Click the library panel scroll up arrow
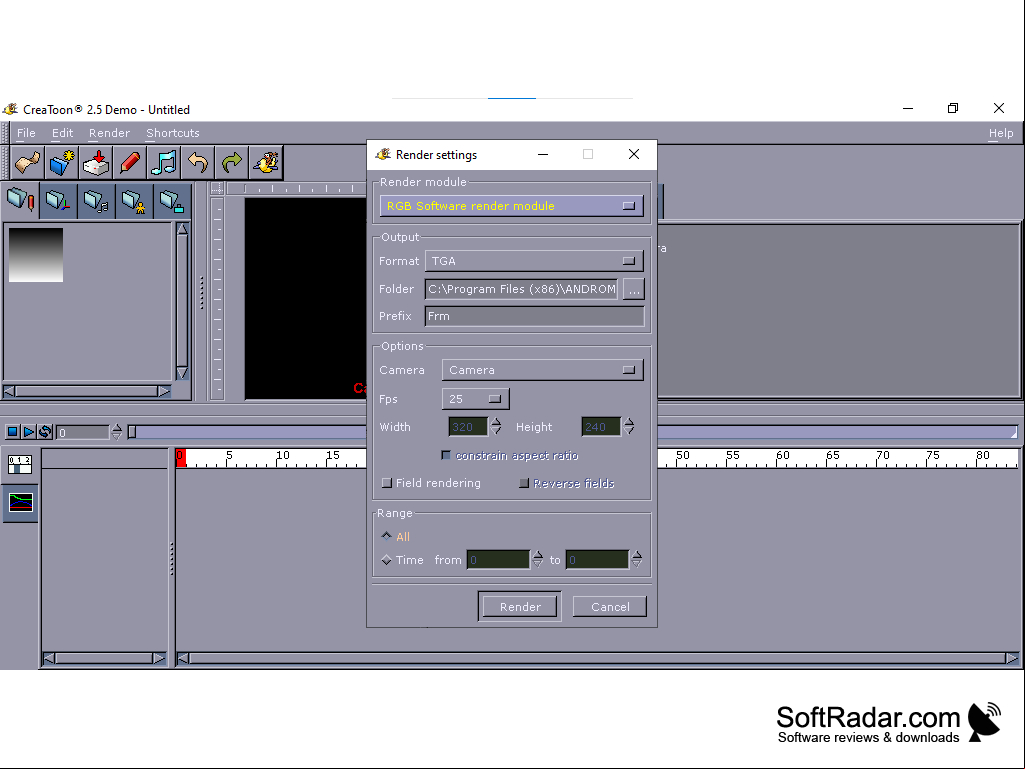This screenshot has height=769, width=1025. pos(182,230)
